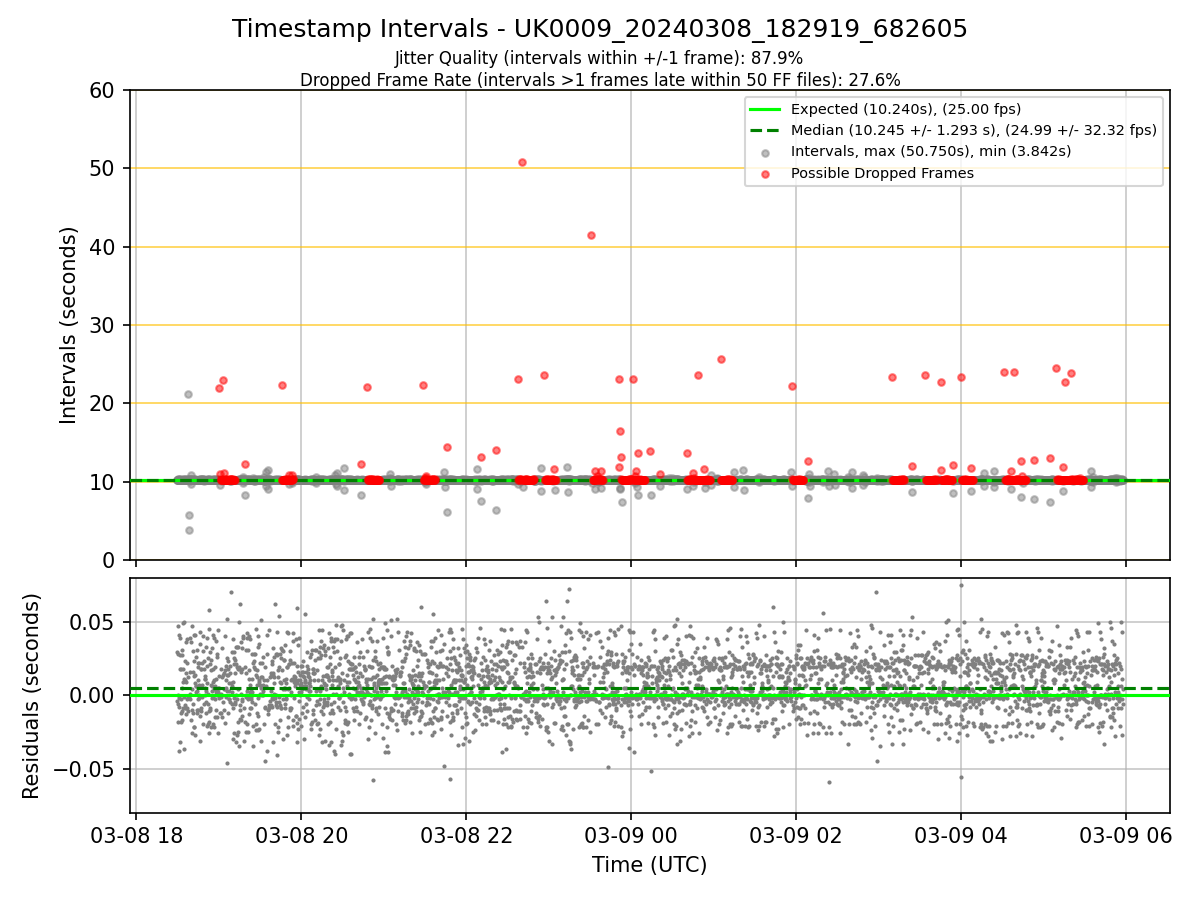Click the x-axis tick label '03-09 00'

point(631,837)
